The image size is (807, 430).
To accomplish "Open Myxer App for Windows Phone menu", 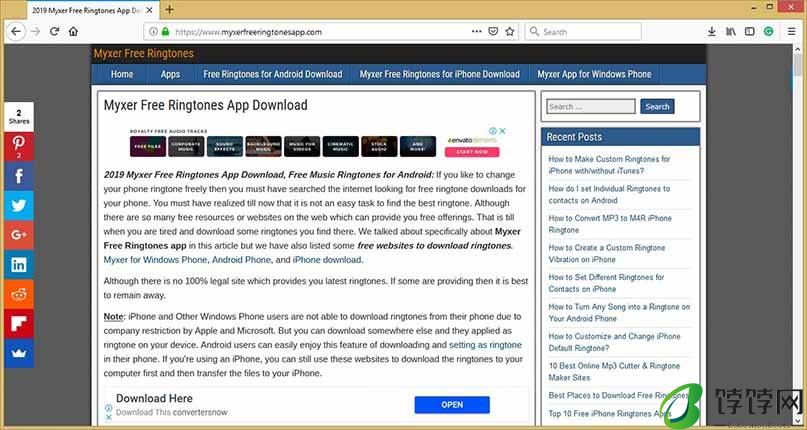I will [x=594, y=74].
